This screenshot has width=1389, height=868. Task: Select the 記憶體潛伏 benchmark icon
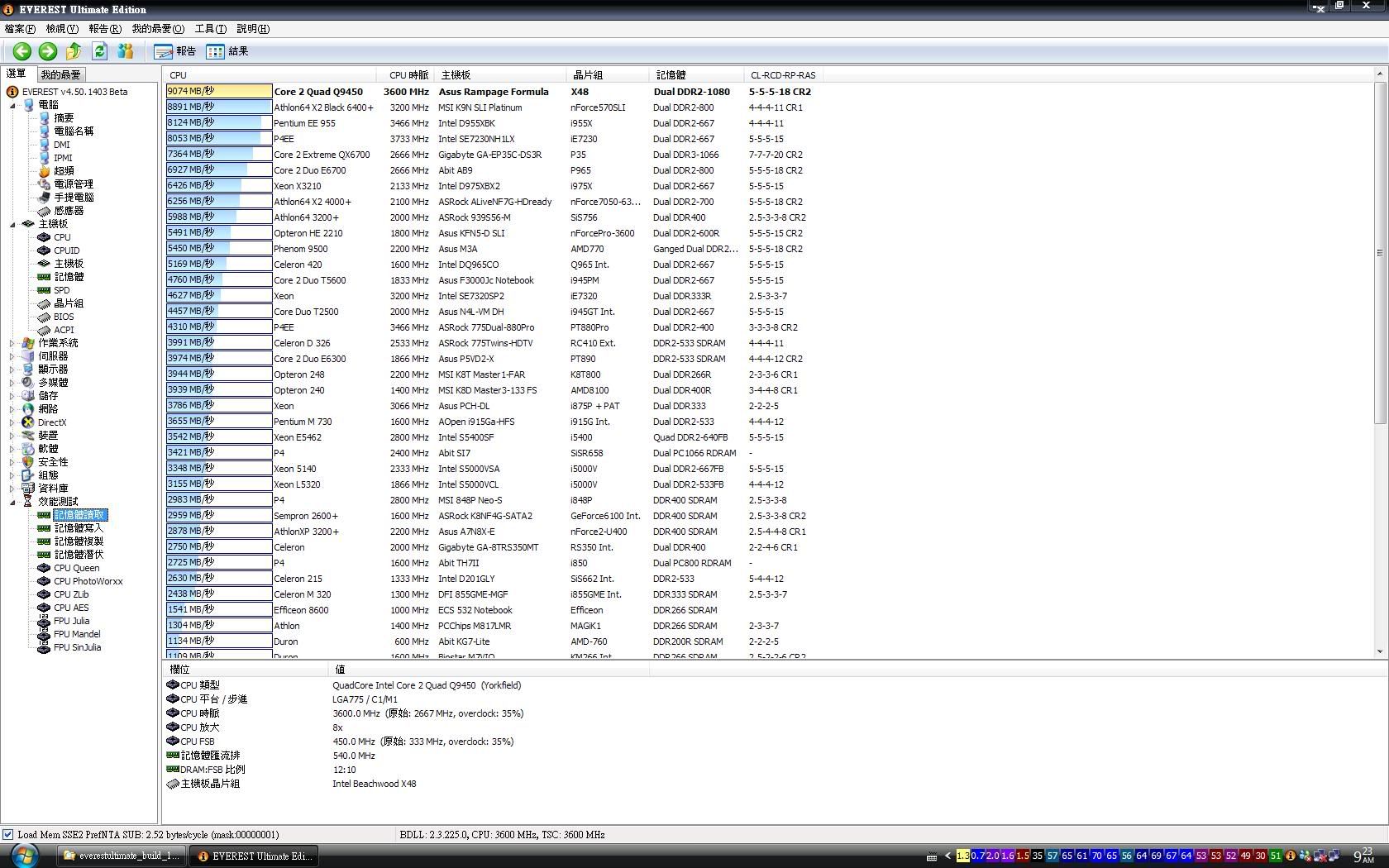[x=44, y=555]
